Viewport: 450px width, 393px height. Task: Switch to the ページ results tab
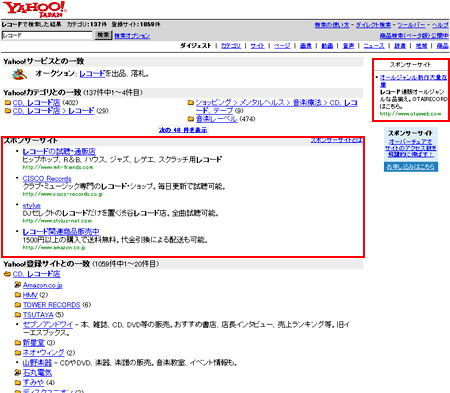point(282,46)
